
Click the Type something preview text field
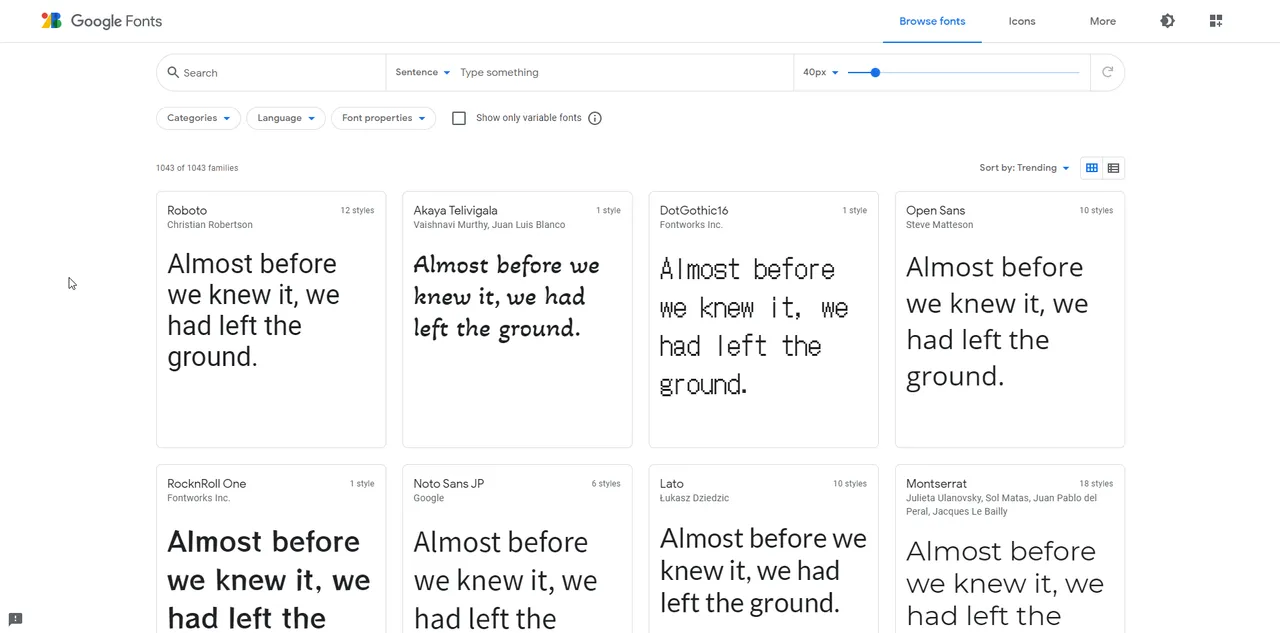click(x=622, y=72)
